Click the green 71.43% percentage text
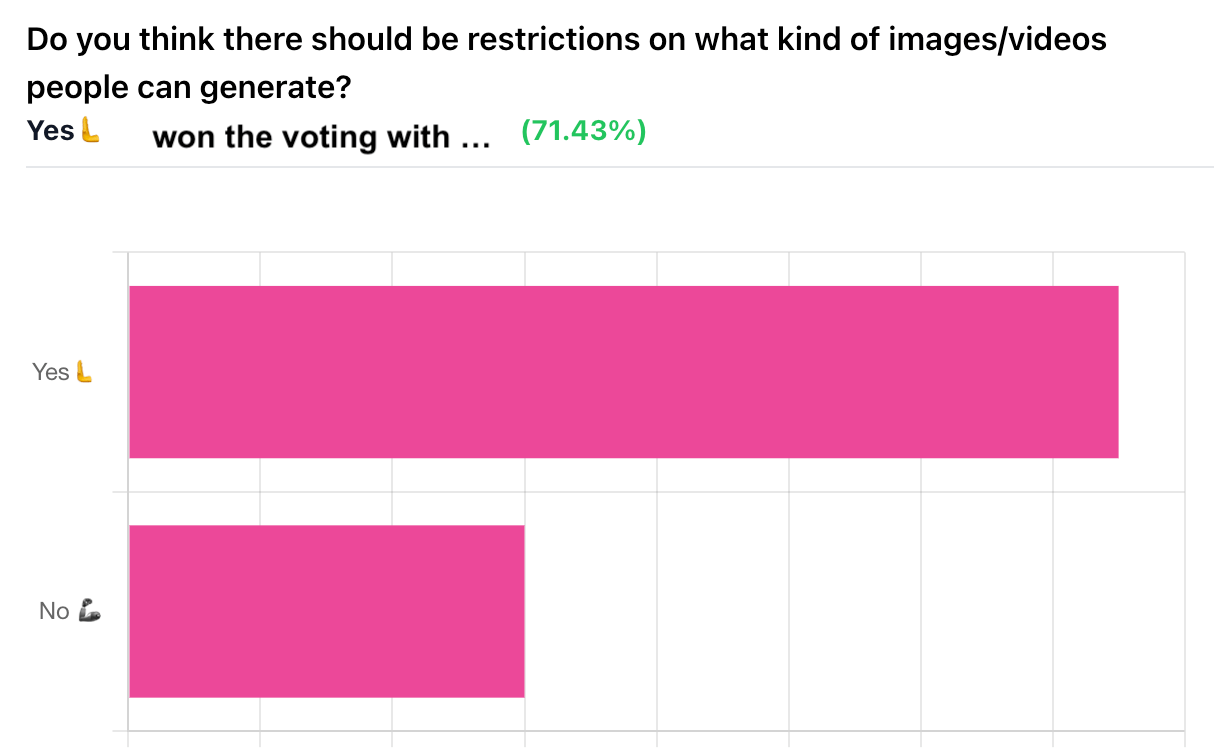Image resolution: width=1222 pixels, height=754 pixels. 584,131
